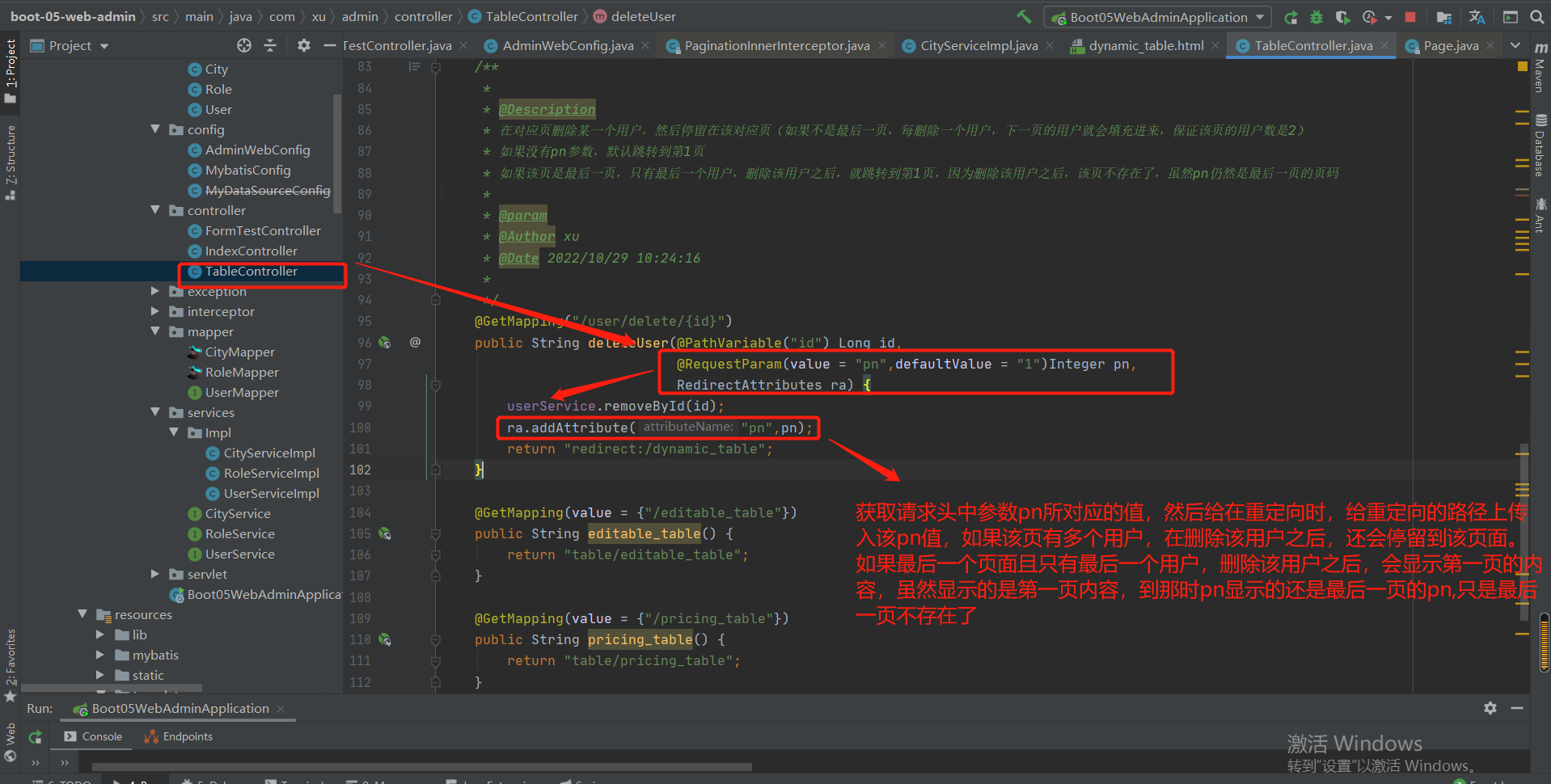Open the Project Structure icon

click(1443, 17)
